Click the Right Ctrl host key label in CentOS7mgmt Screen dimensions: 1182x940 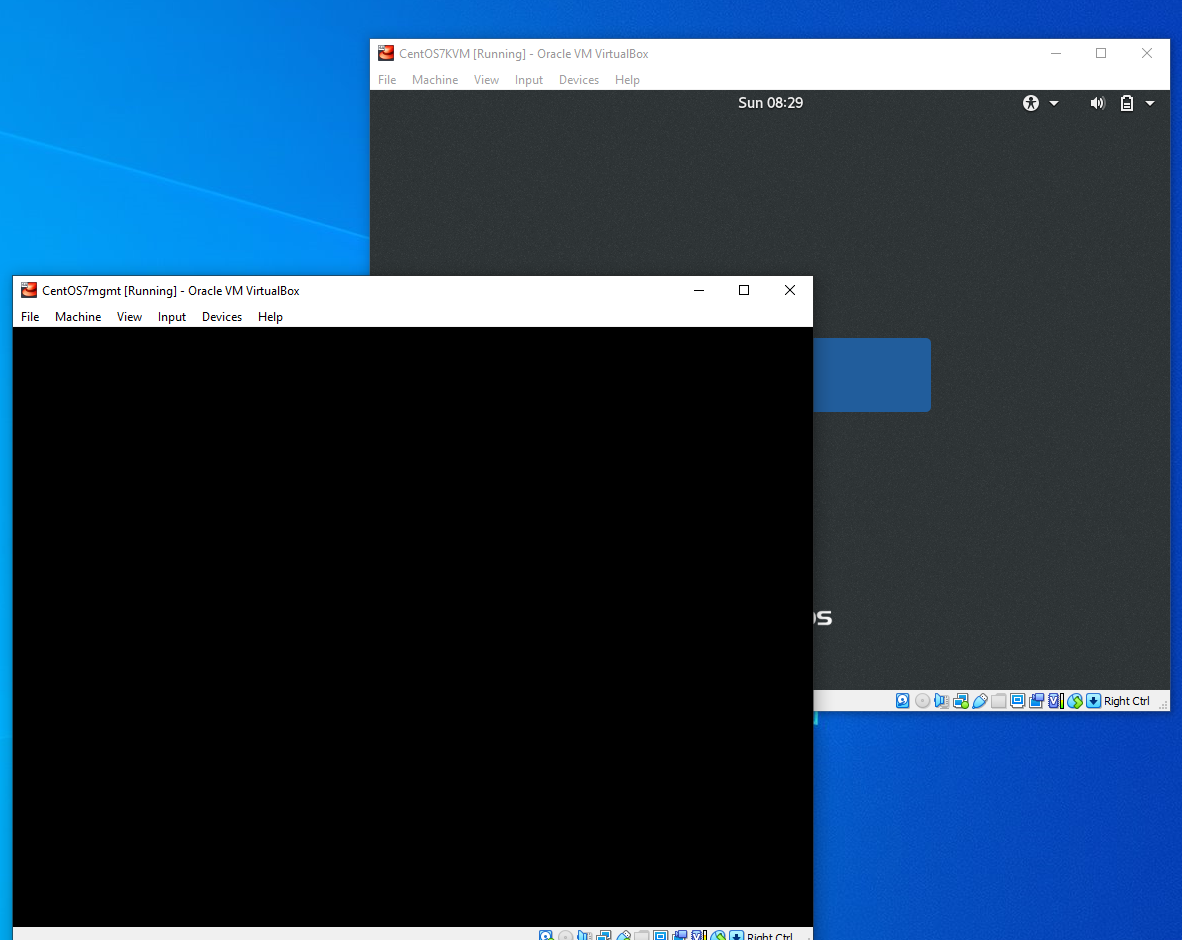tap(770, 935)
